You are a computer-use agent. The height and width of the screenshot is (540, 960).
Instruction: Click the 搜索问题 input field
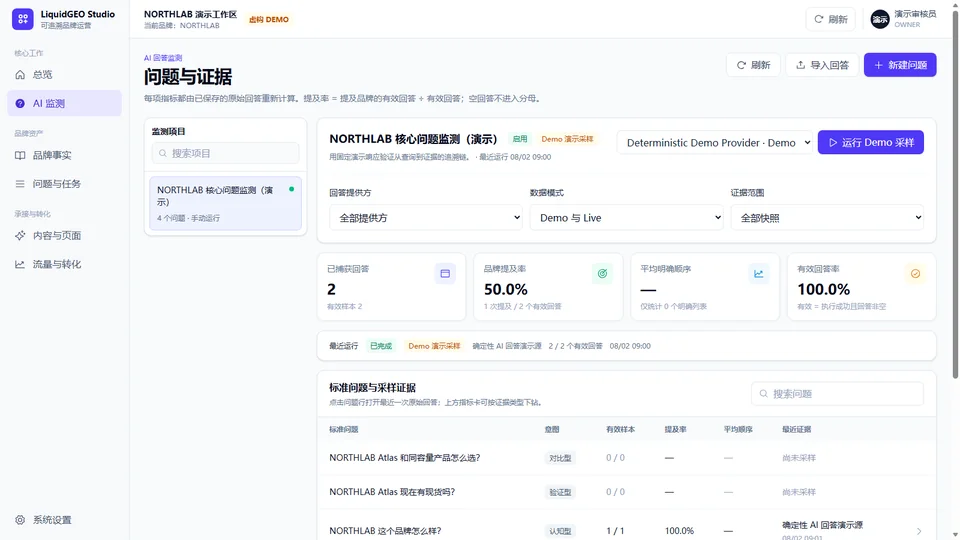click(x=837, y=394)
